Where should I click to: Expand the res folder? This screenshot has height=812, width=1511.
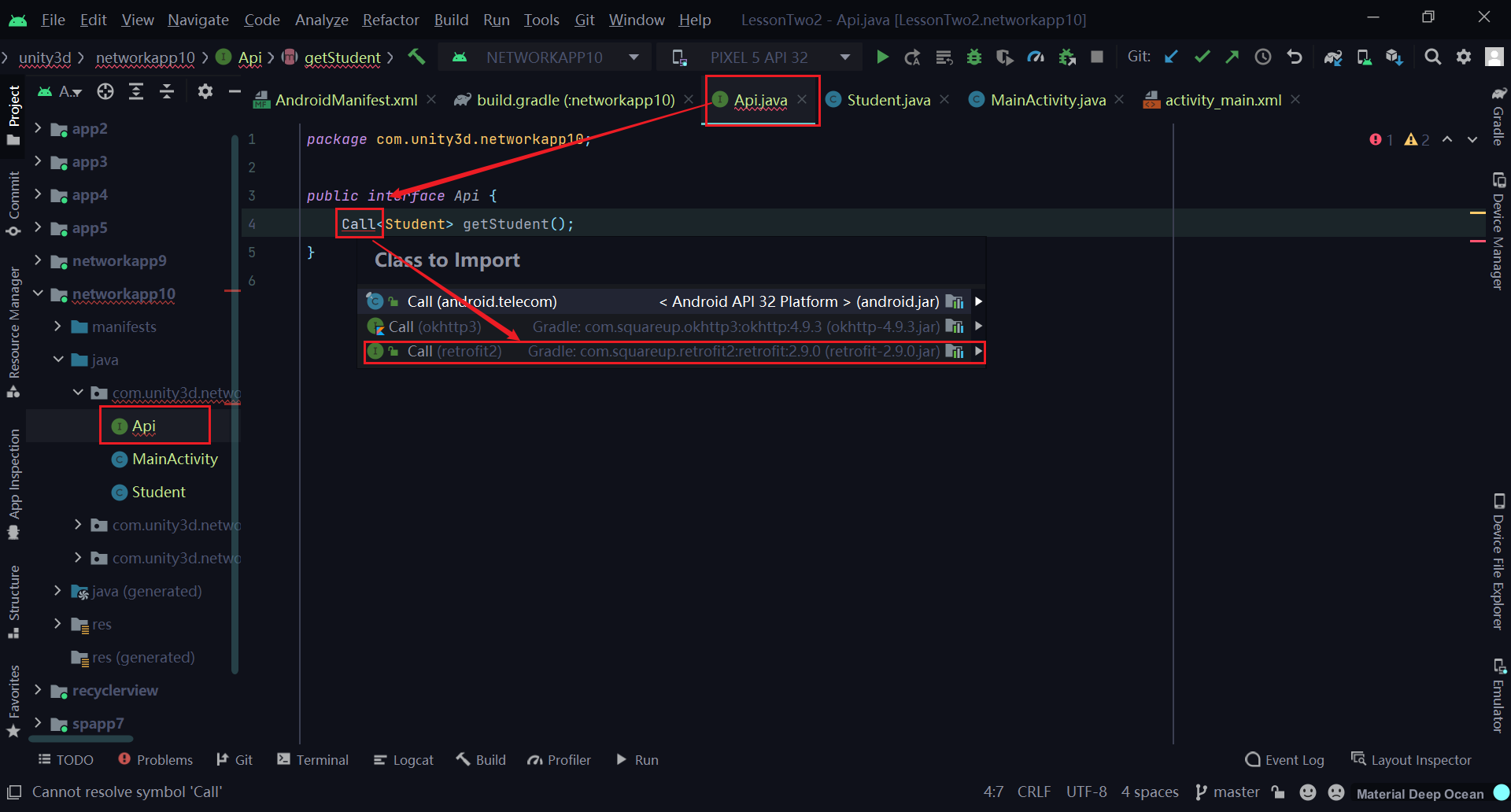tap(57, 623)
